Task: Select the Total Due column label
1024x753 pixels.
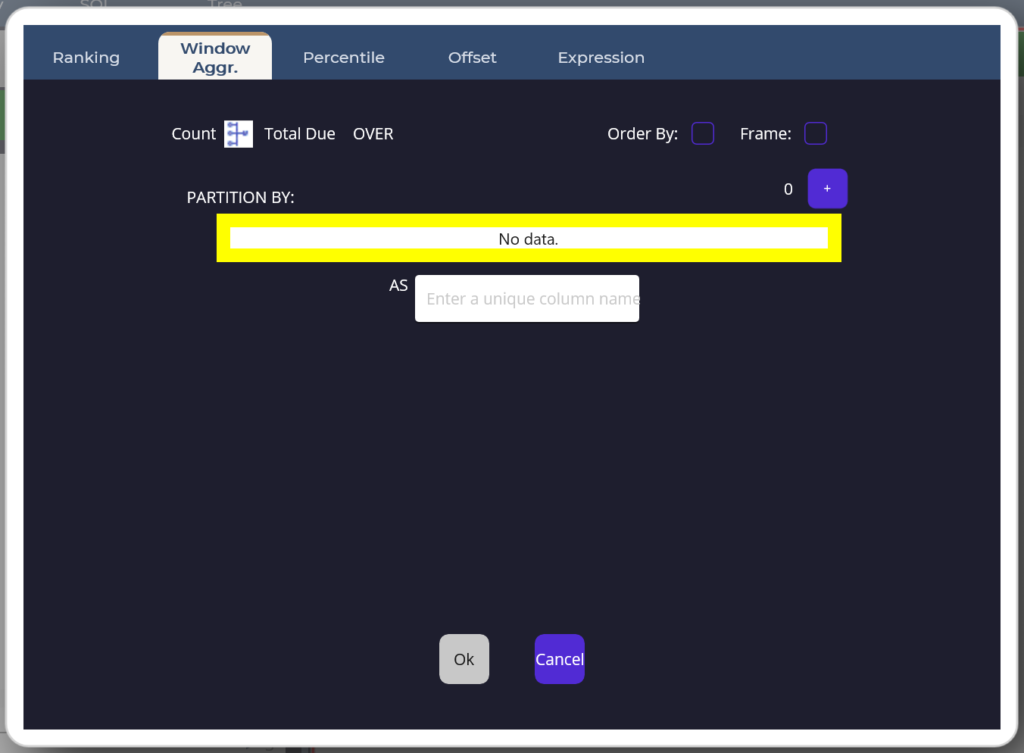Action: pyautogui.click(x=300, y=134)
